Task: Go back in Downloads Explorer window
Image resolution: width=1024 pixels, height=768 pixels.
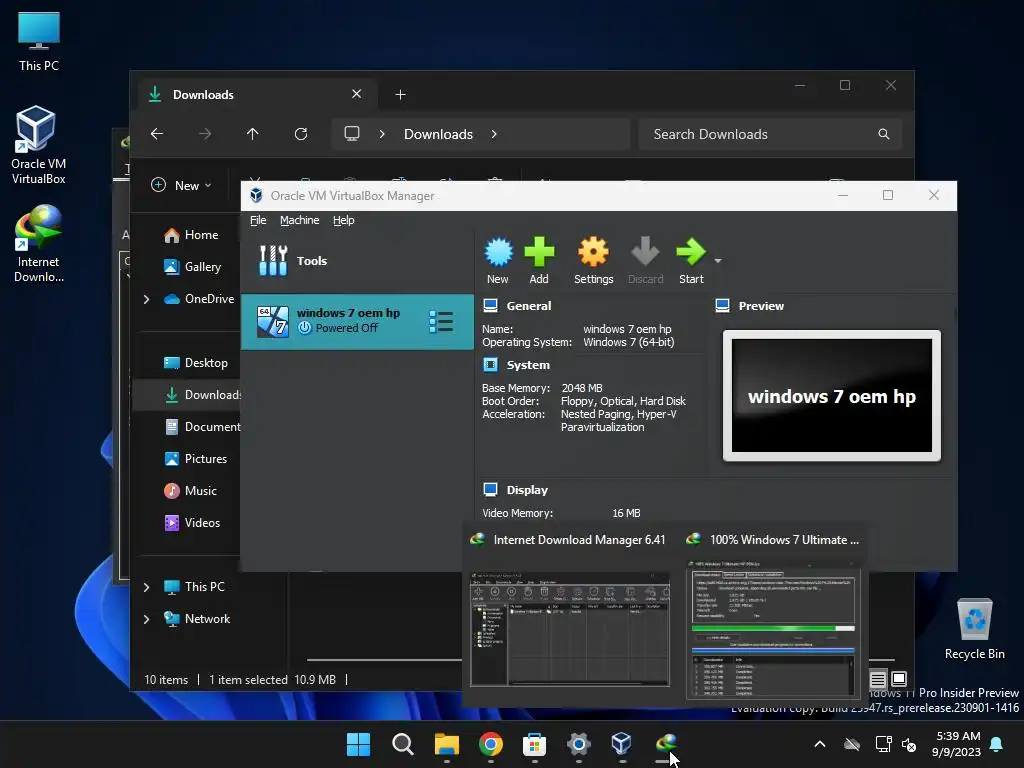Action: click(x=157, y=134)
